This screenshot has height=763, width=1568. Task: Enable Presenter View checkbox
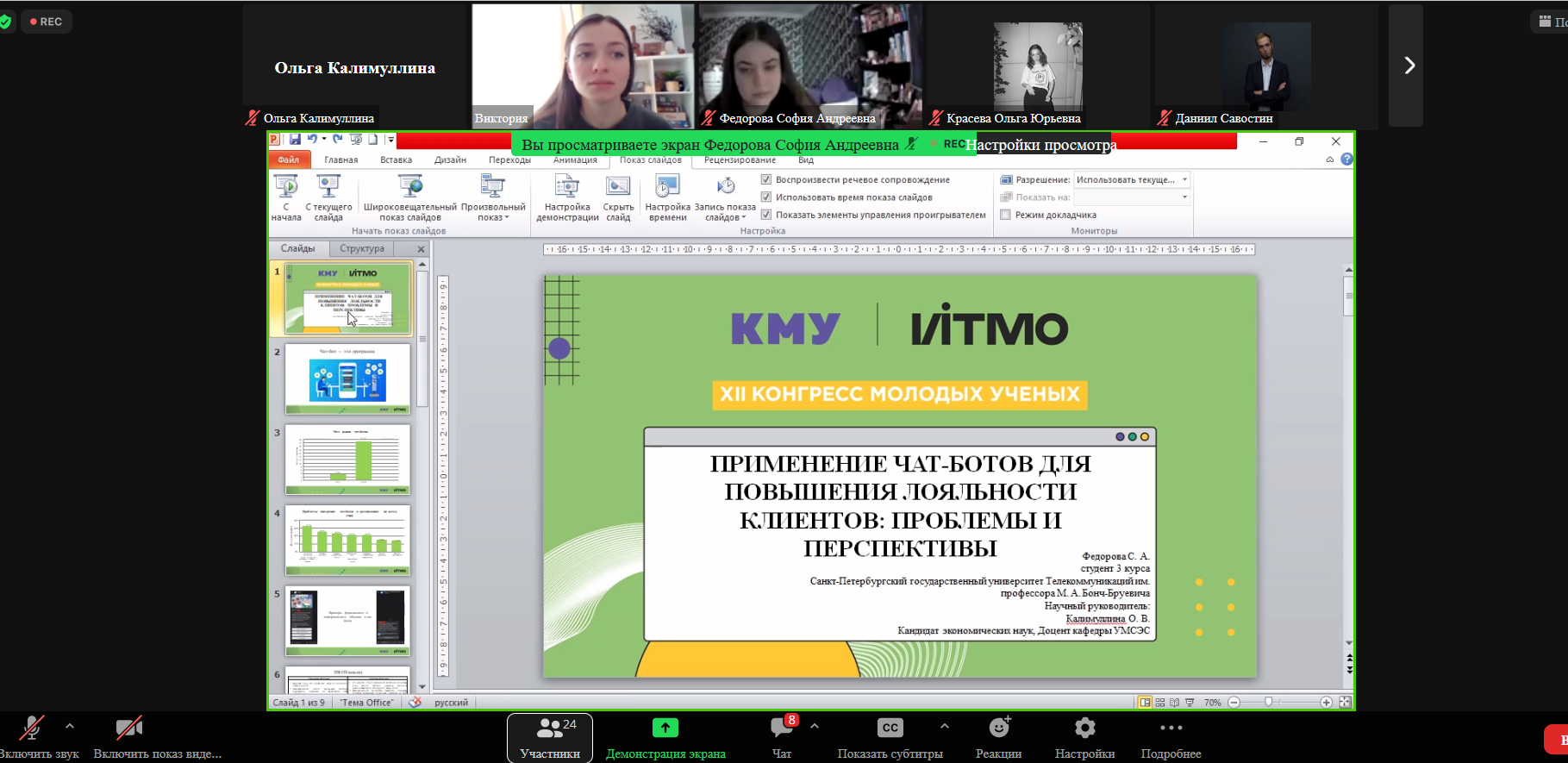(1005, 215)
